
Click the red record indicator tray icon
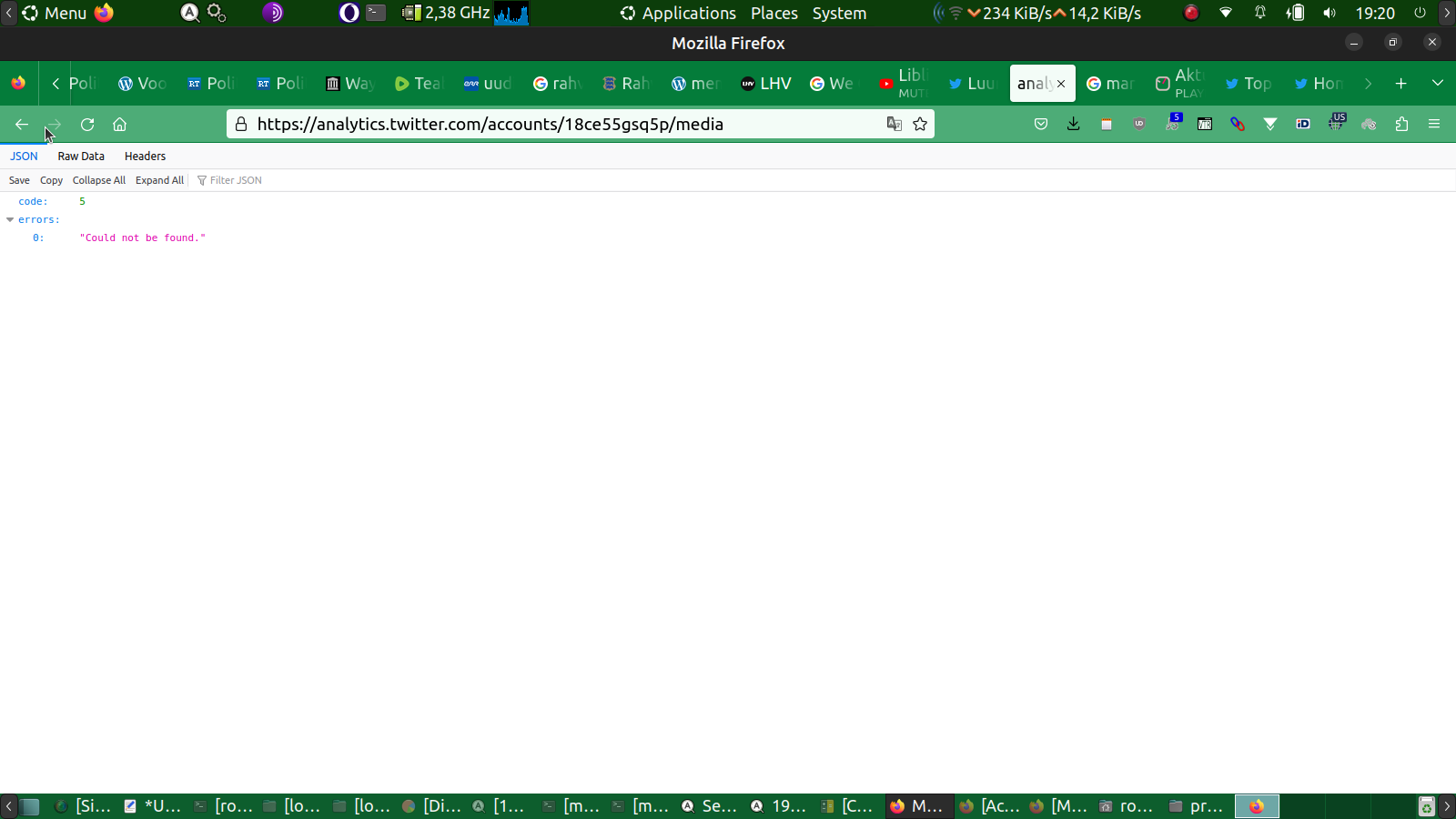click(1191, 13)
